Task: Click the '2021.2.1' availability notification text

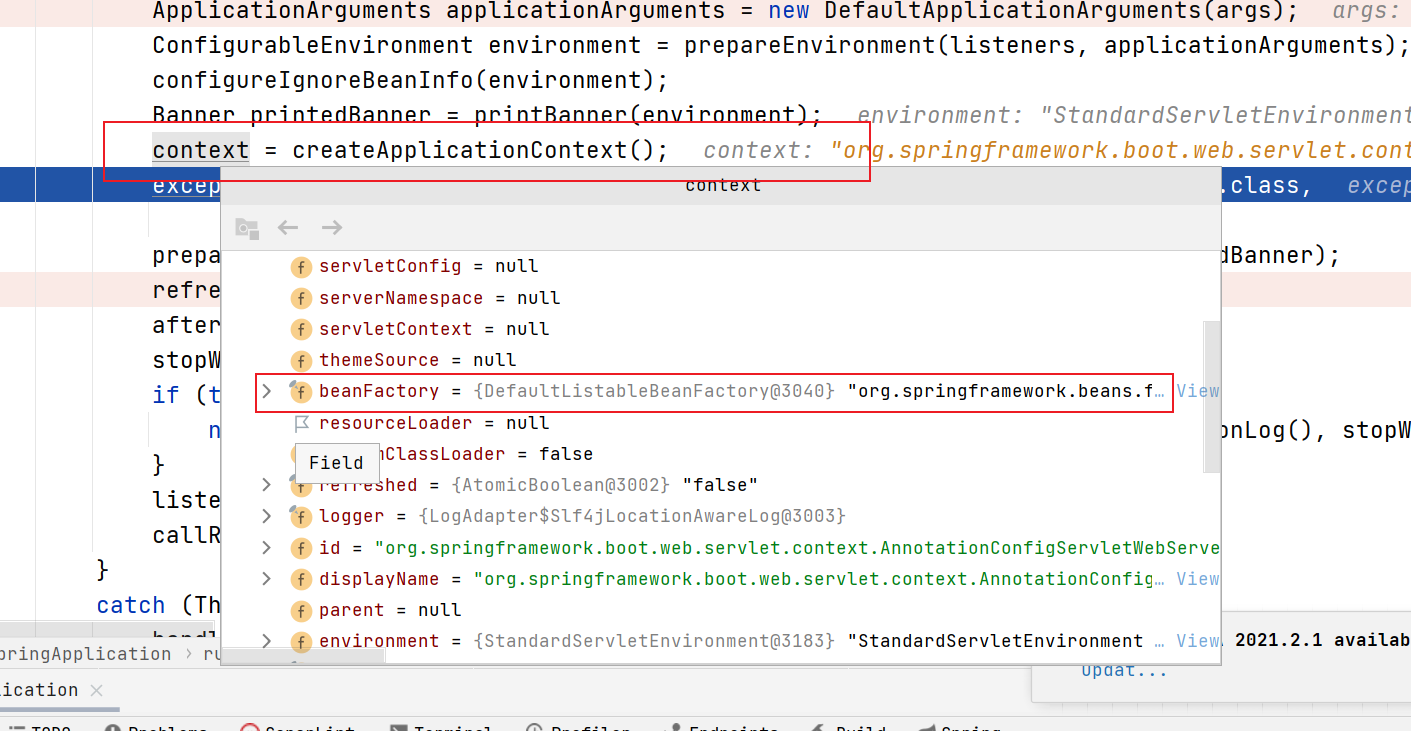Action: coord(1321,640)
